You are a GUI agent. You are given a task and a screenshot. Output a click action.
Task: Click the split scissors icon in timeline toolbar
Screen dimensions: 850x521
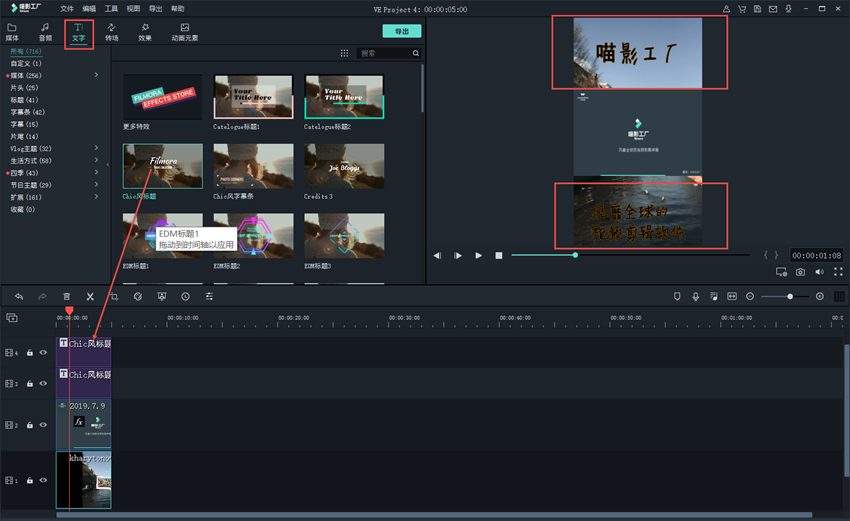pyautogui.click(x=90, y=296)
